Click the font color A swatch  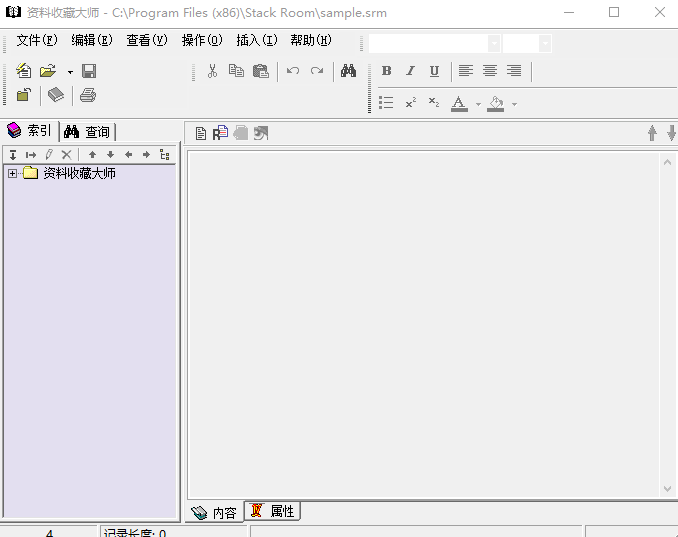[459, 103]
